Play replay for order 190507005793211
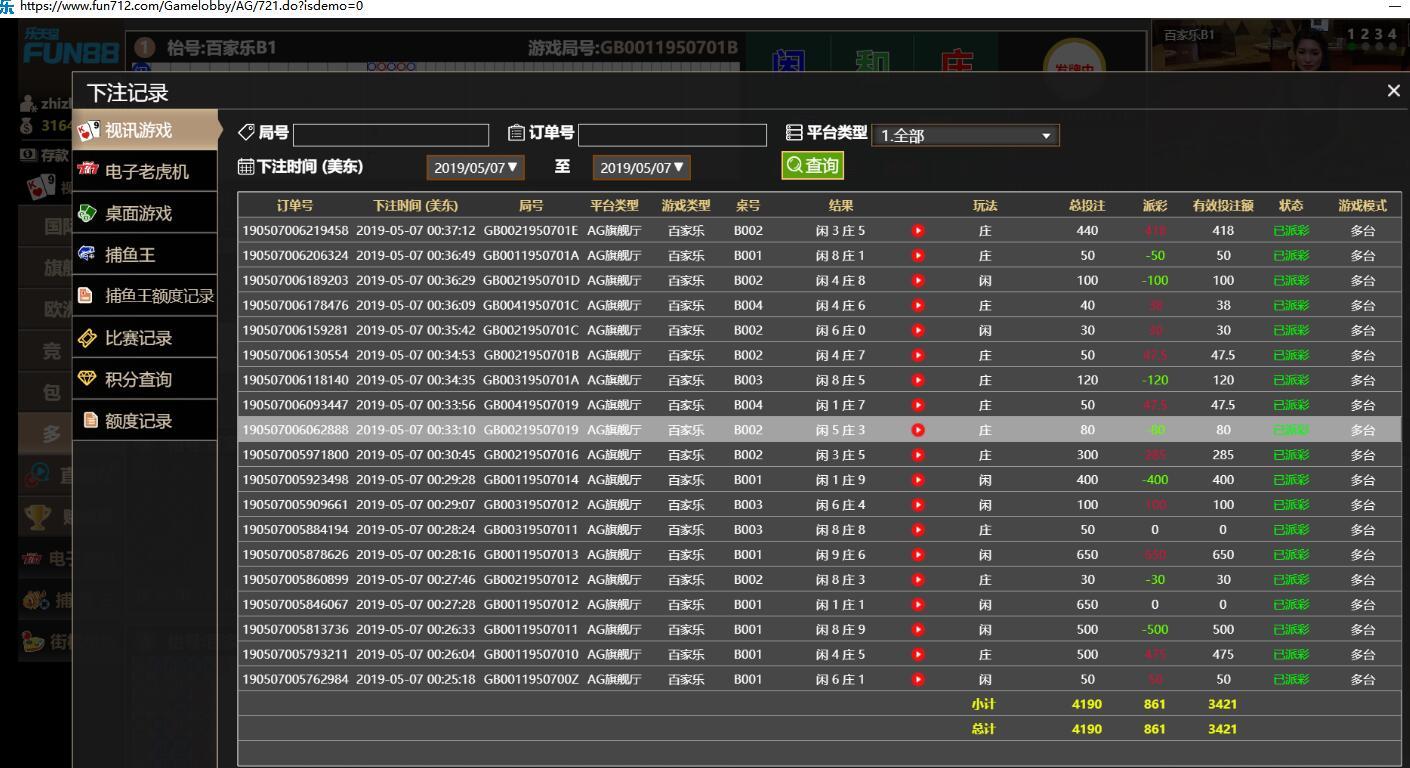This screenshot has height=768, width=1410. [x=918, y=655]
